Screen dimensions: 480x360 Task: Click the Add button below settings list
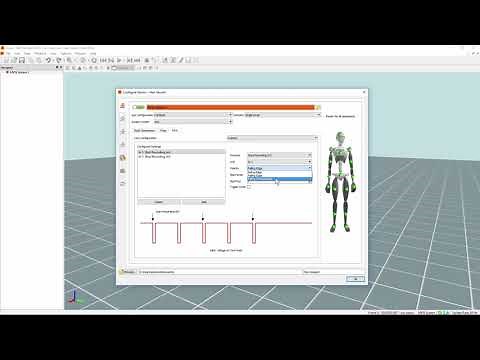(204, 202)
